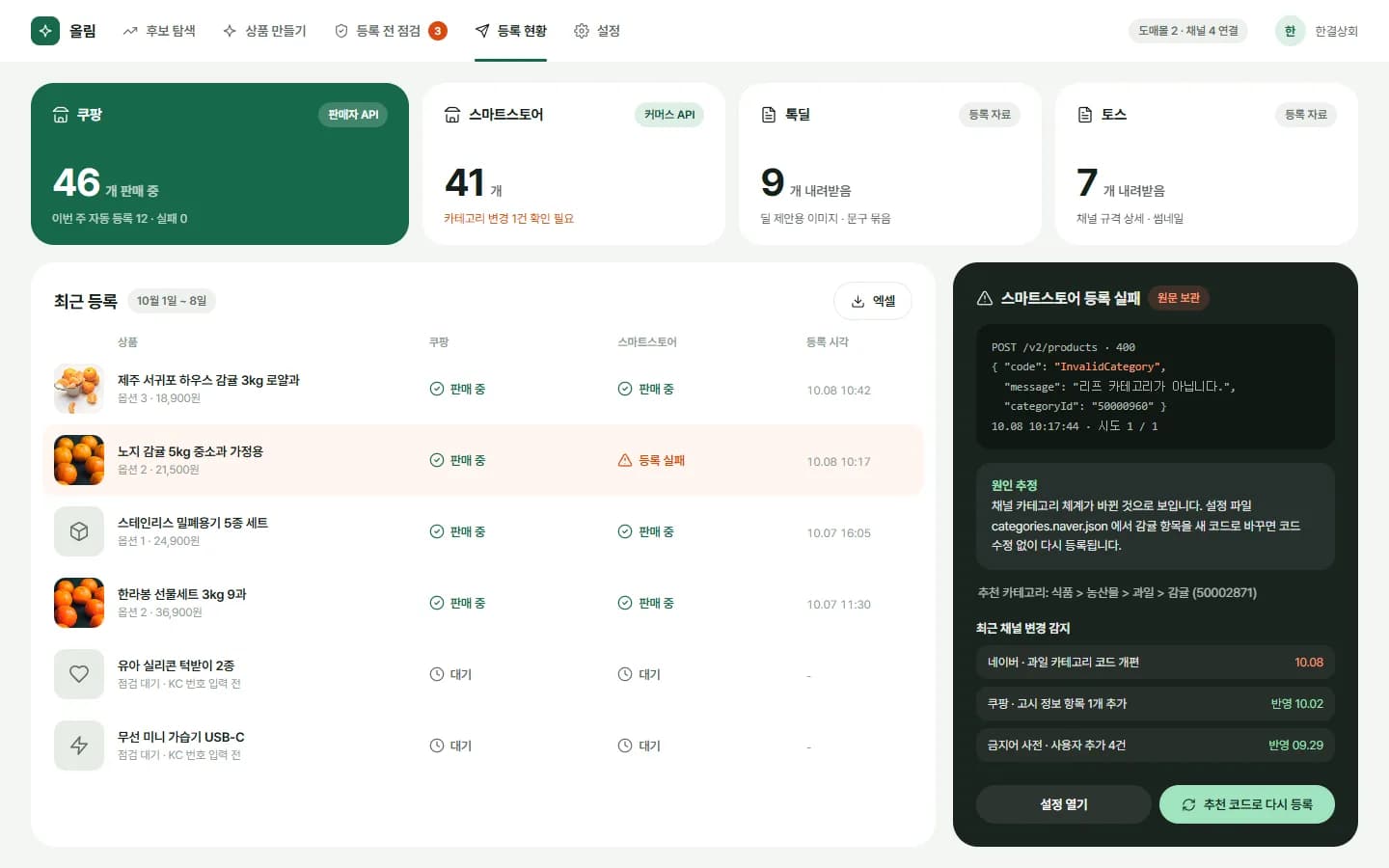
Task: Click the 등록 실패 warning icon in 노지 감귤 row
Action: click(625, 460)
